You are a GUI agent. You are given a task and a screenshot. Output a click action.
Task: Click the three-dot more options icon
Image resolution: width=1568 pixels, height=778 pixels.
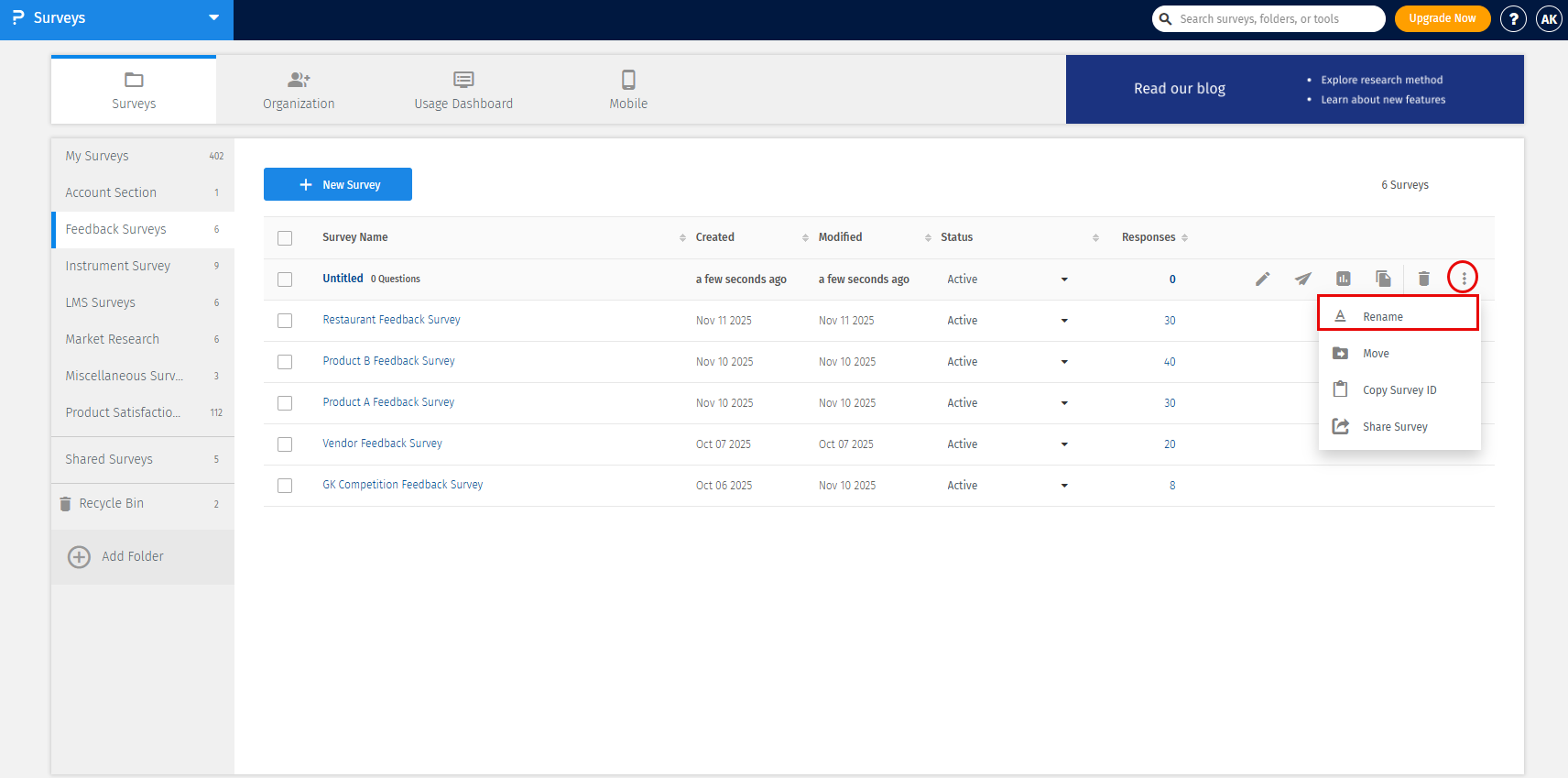[1463, 278]
